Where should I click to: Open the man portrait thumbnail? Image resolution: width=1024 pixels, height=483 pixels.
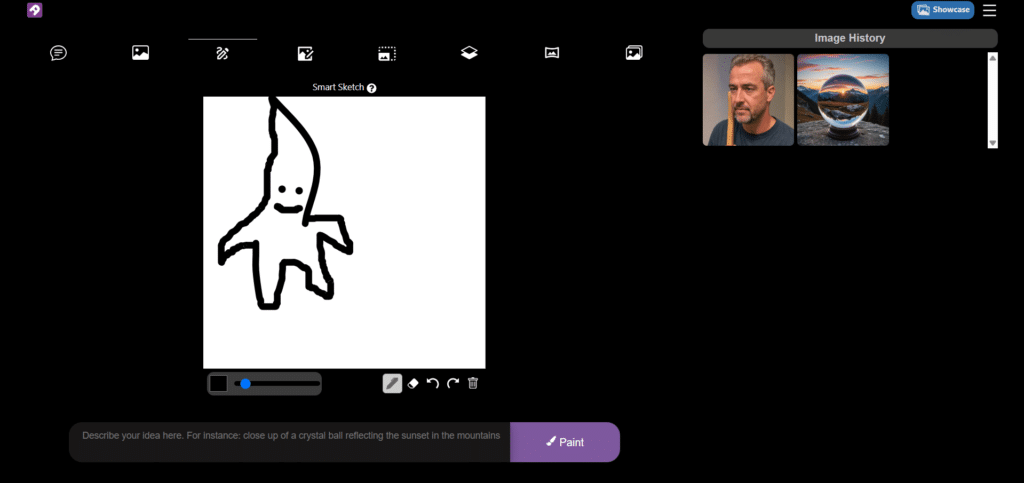tap(748, 100)
